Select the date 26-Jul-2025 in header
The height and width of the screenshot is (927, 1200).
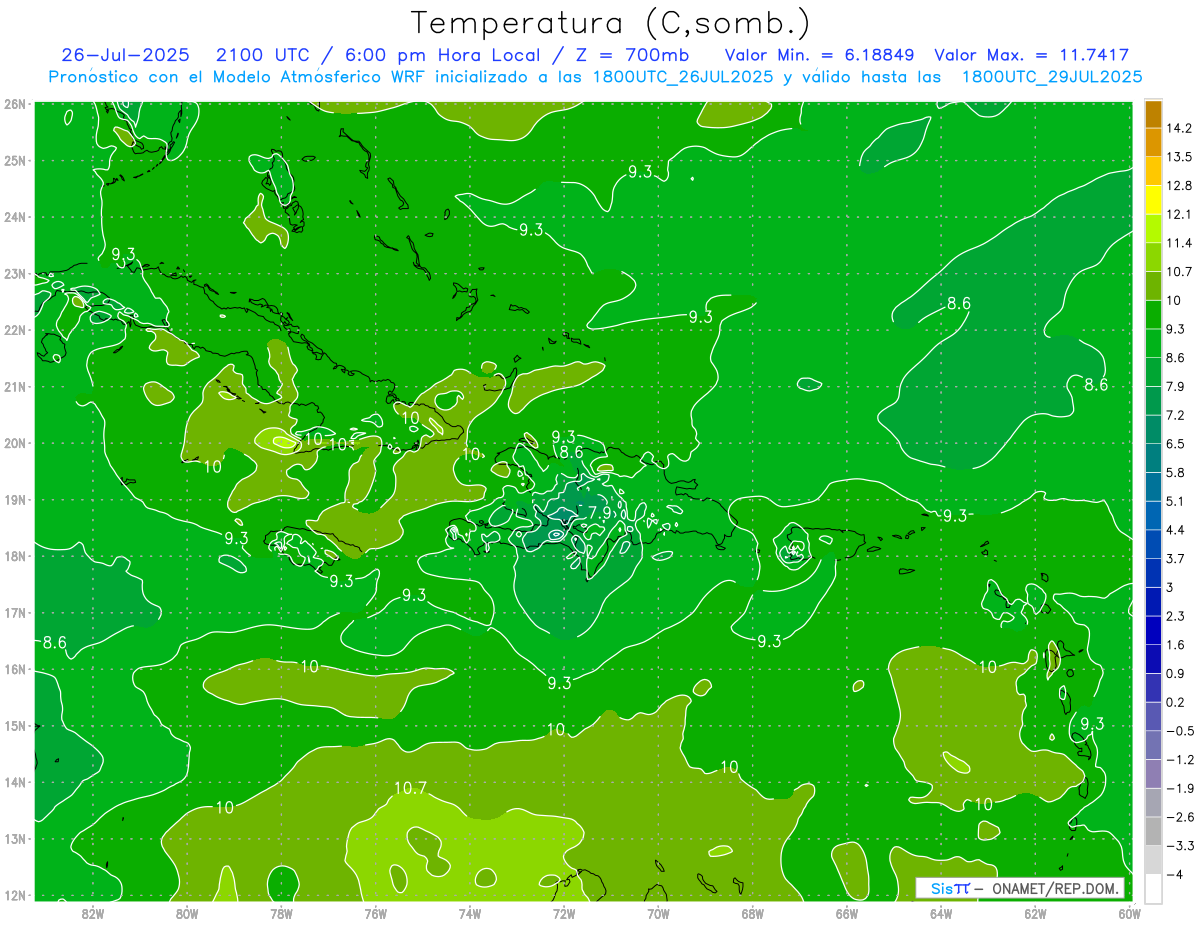tap(124, 55)
